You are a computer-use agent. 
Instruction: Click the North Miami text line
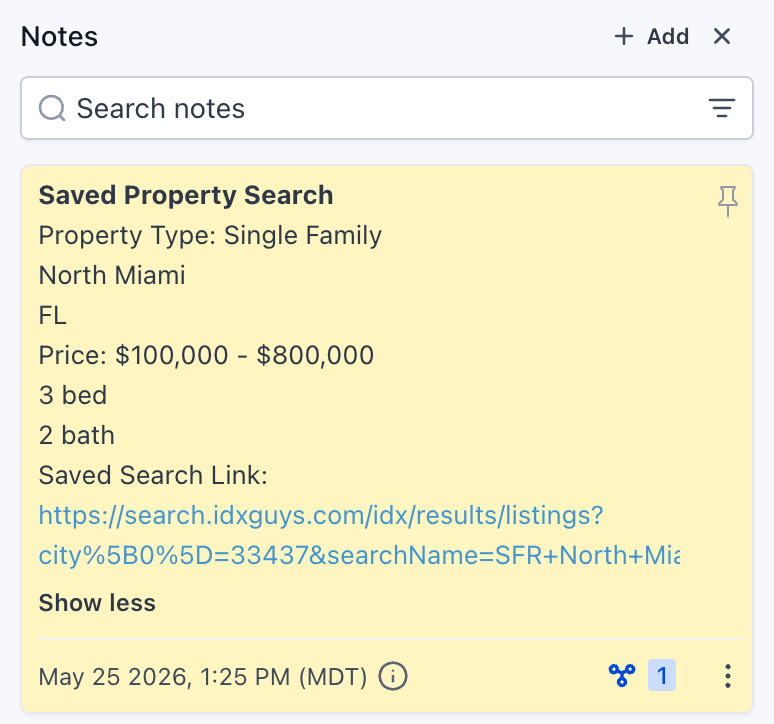pos(112,275)
